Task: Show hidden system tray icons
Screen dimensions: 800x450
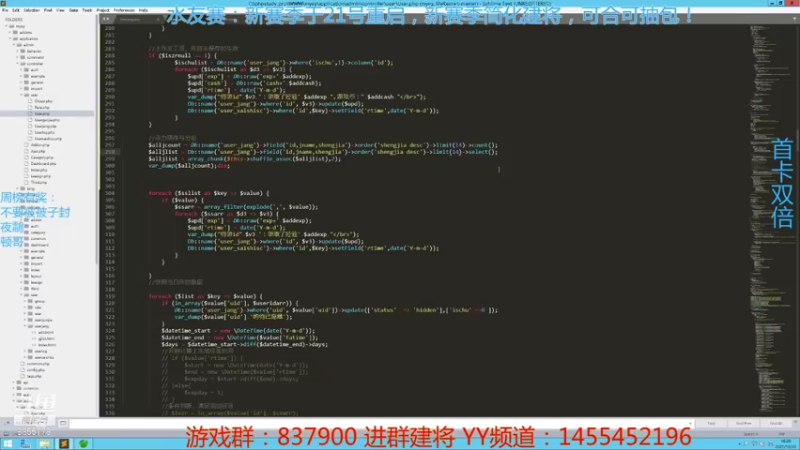Action: (x=741, y=444)
